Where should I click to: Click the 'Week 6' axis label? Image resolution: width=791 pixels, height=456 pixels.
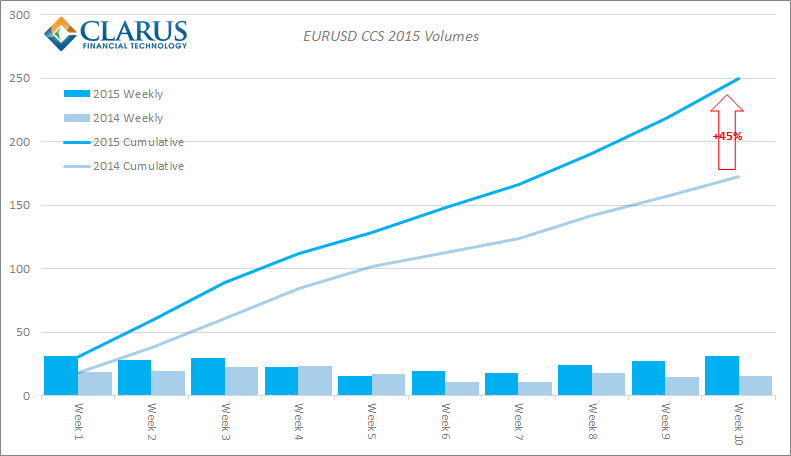445,421
